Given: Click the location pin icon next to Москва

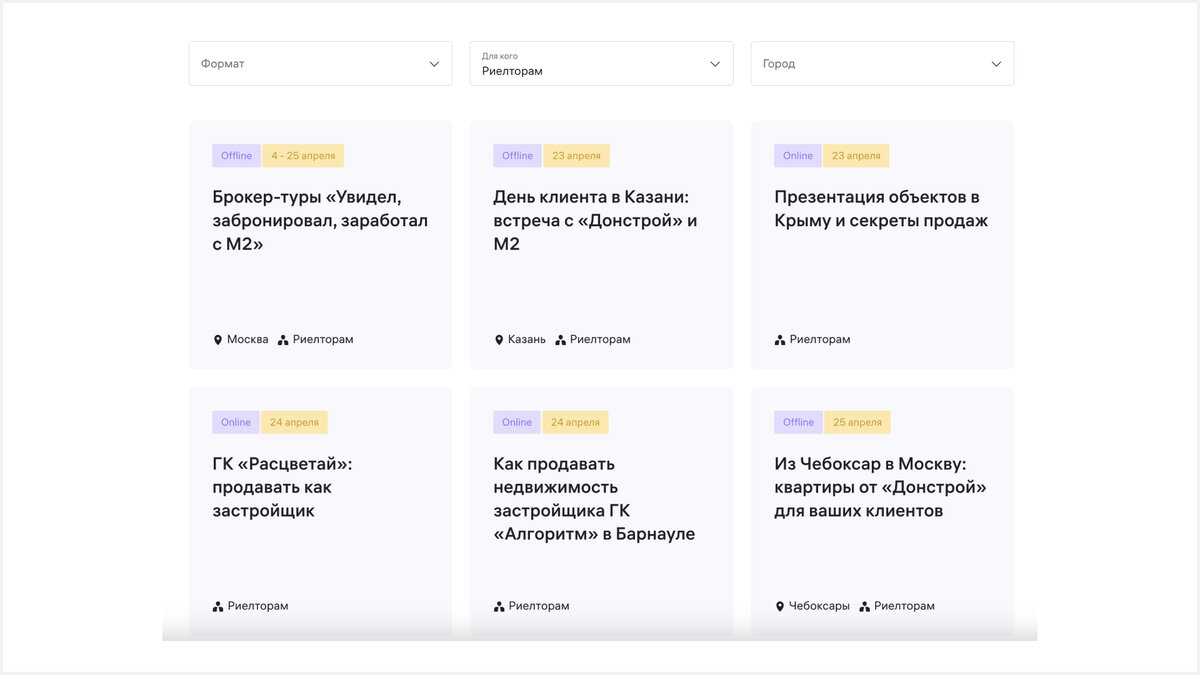Looking at the screenshot, I should coord(218,339).
